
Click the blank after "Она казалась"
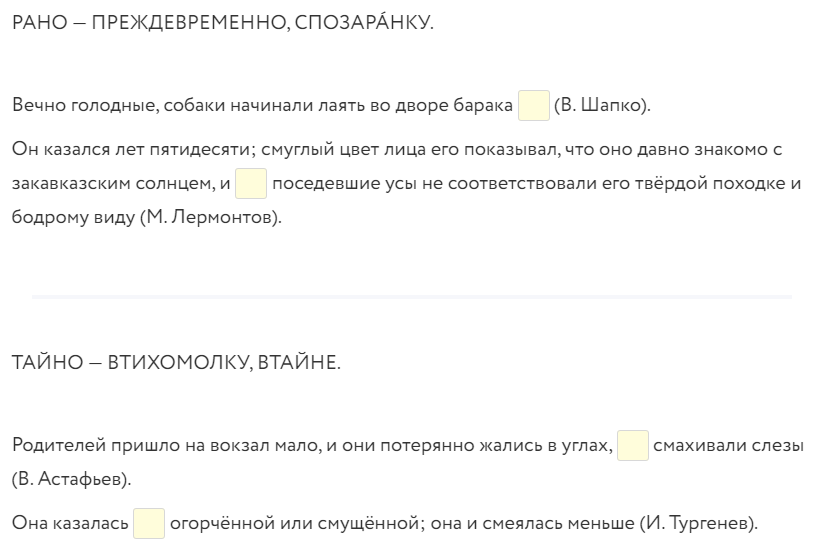[149, 523]
